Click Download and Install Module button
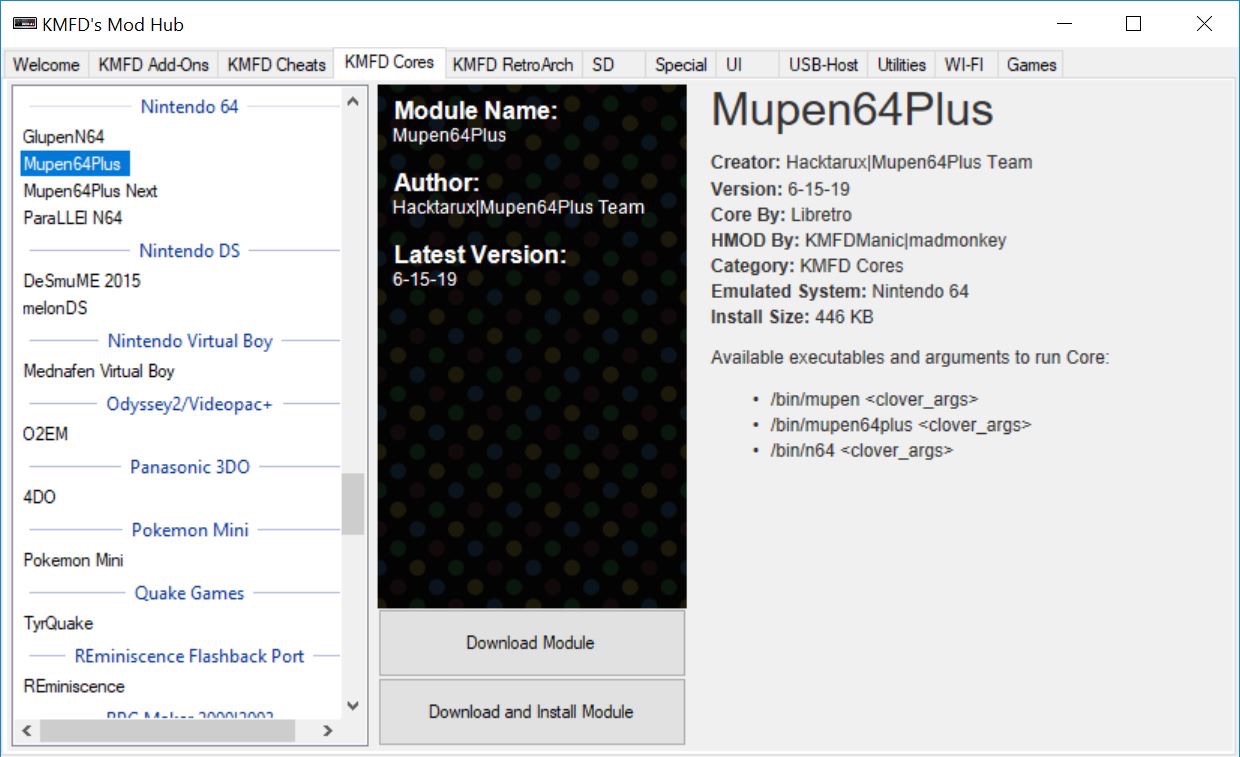Viewport: 1240px width, 757px height. [531, 712]
